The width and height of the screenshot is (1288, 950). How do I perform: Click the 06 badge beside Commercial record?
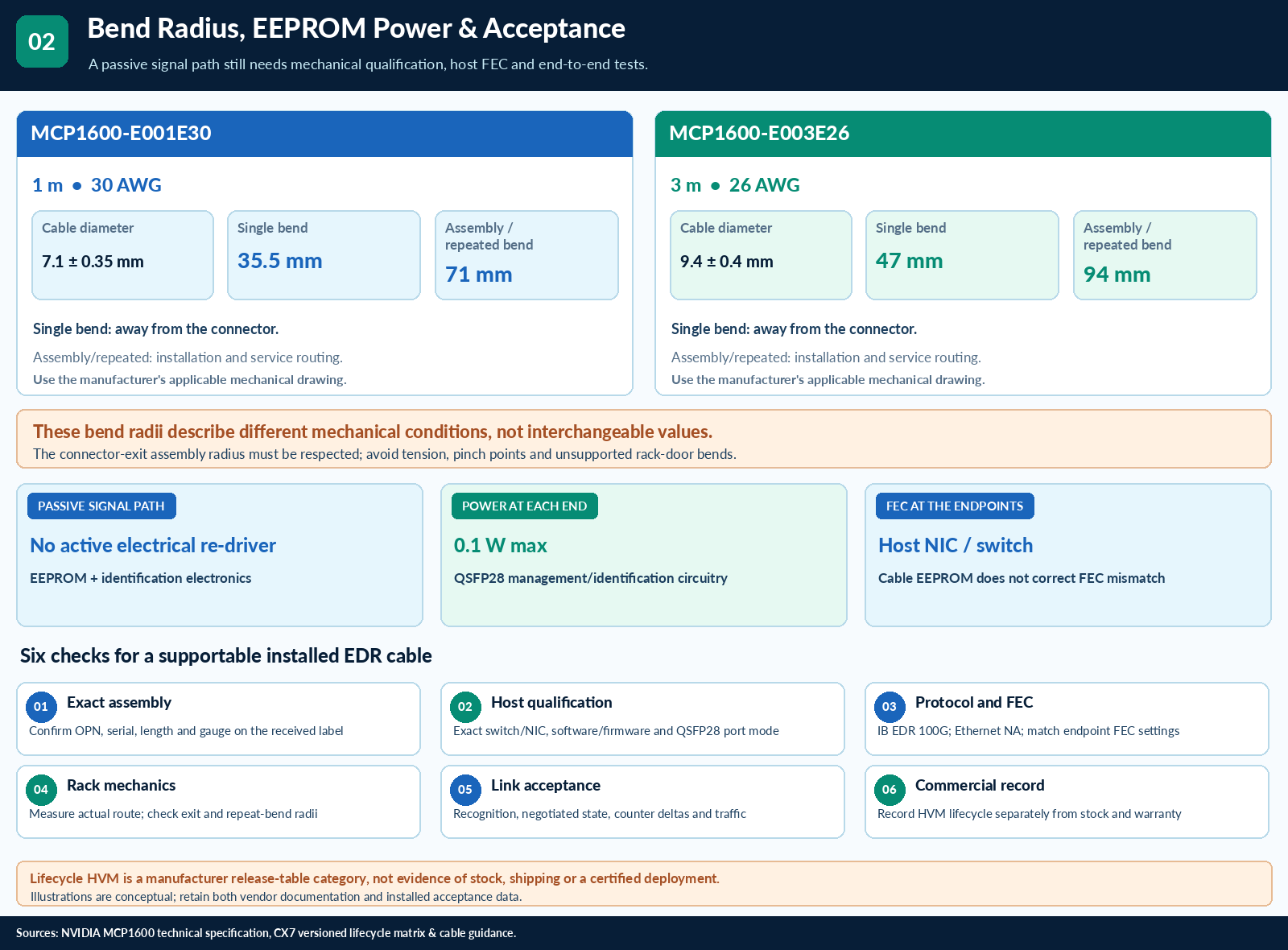click(x=890, y=790)
